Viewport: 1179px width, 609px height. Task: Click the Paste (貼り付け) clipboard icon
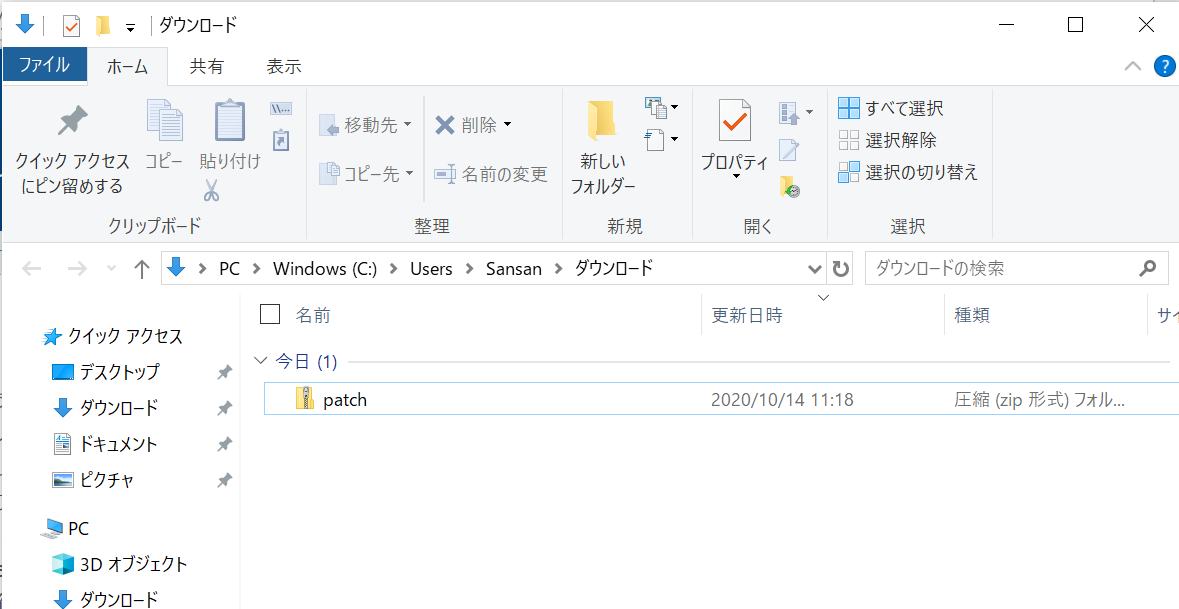230,120
